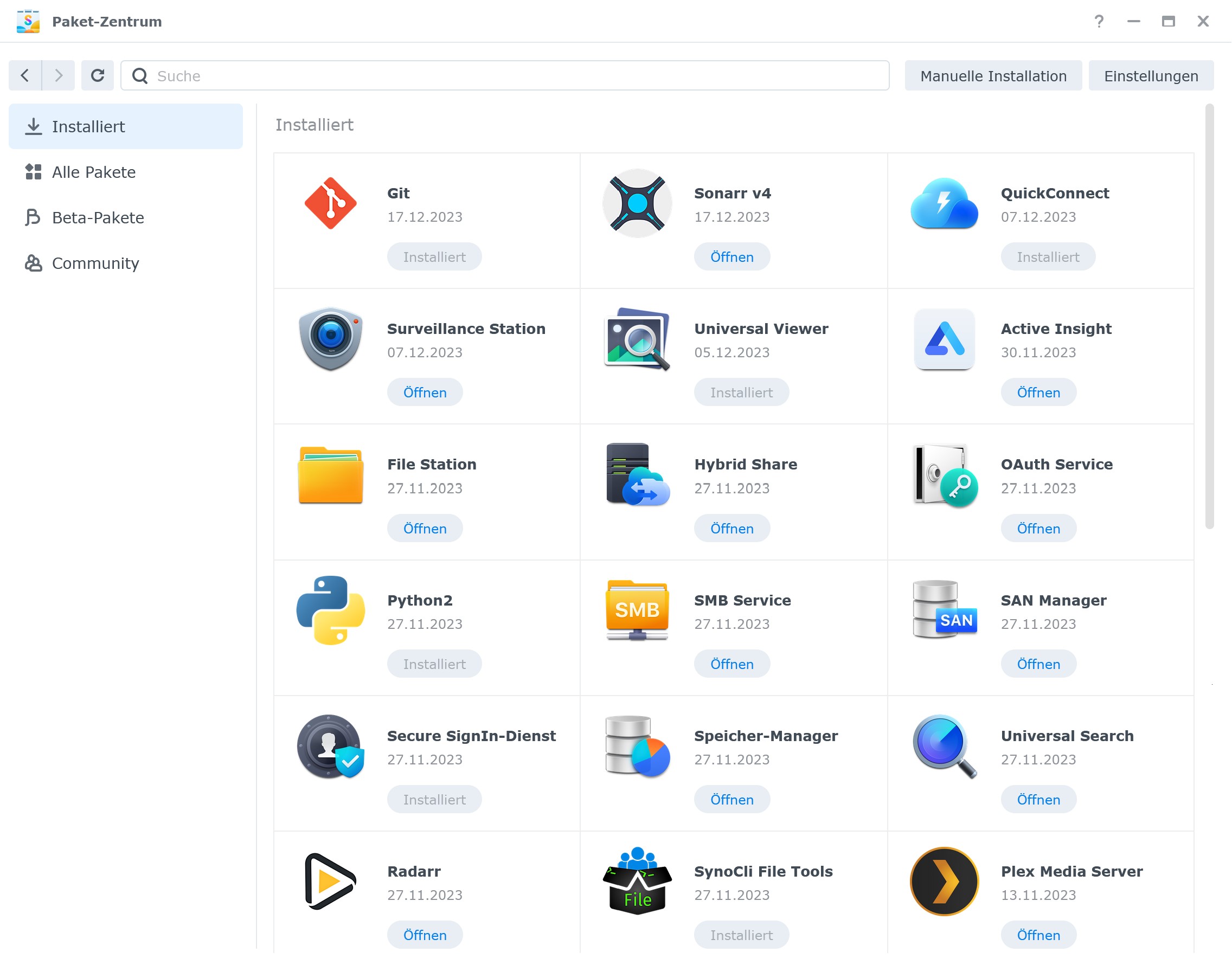Switch to Alle Pakete section
The width and height of the screenshot is (1232, 965).
coord(93,172)
